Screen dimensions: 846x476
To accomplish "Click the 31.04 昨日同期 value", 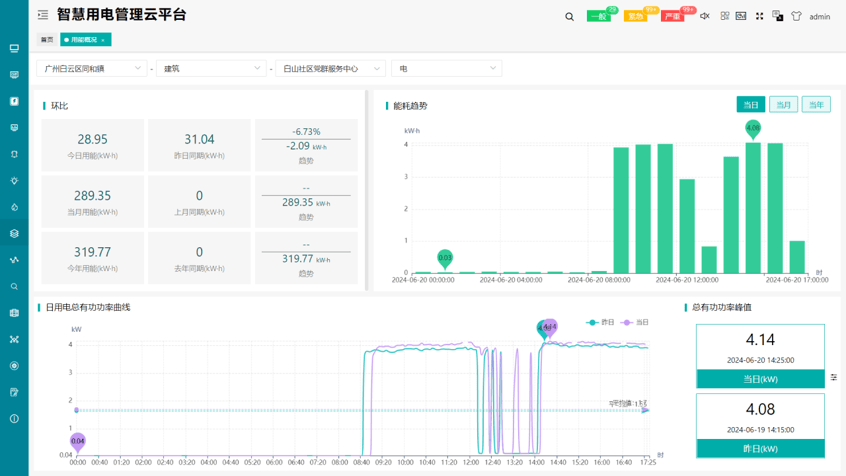I will click(199, 139).
